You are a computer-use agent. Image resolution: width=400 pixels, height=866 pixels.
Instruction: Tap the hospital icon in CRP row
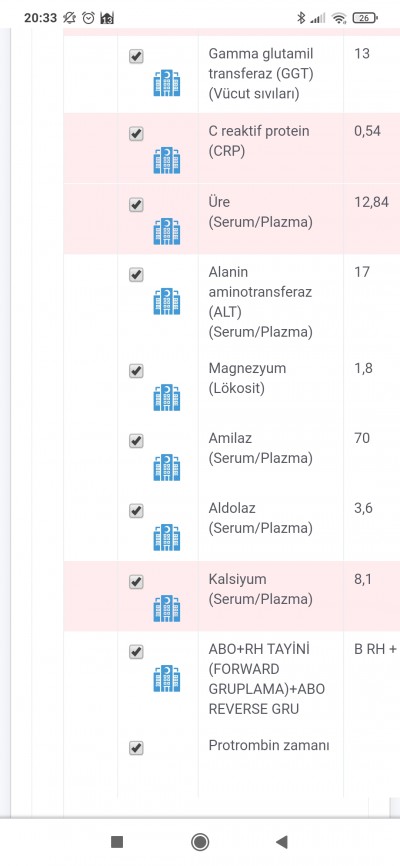click(x=167, y=160)
